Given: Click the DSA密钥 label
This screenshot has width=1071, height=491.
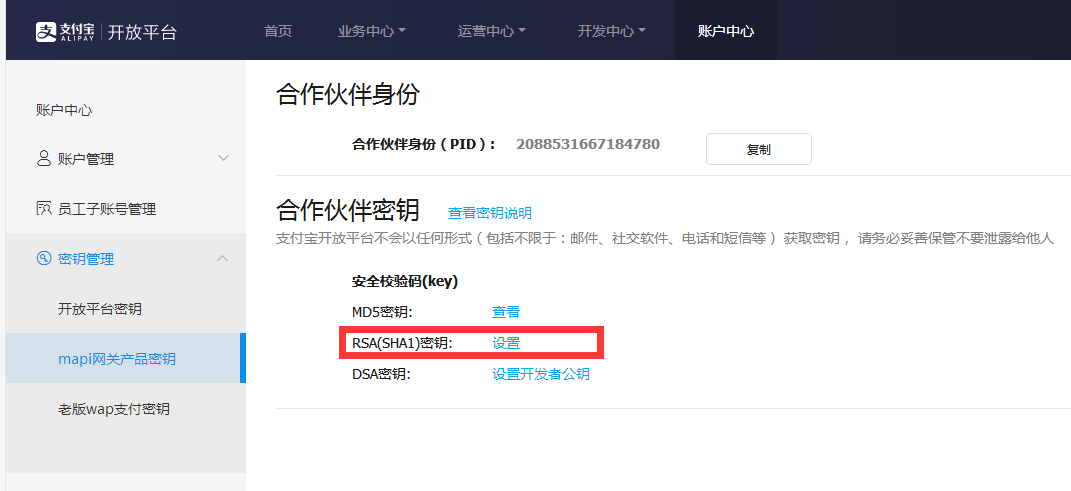Looking at the screenshot, I should click(381, 374).
